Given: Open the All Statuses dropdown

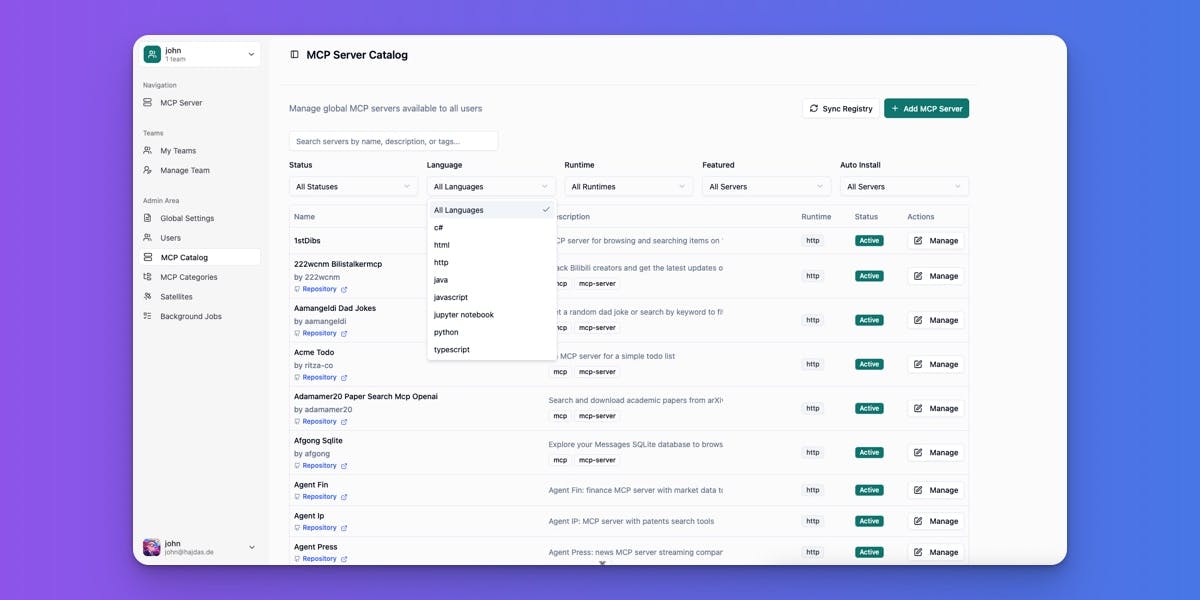Looking at the screenshot, I should click(x=353, y=186).
